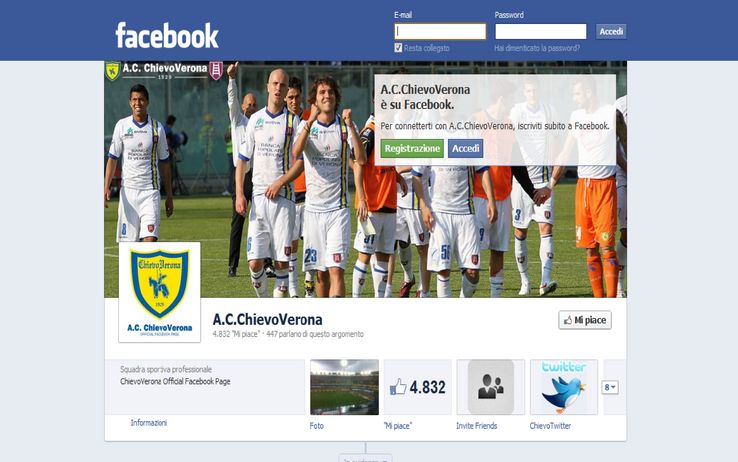This screenshot has height=462, width=738.
Task: Open the stadium Foto thumbnail
Action: (345, 387)
